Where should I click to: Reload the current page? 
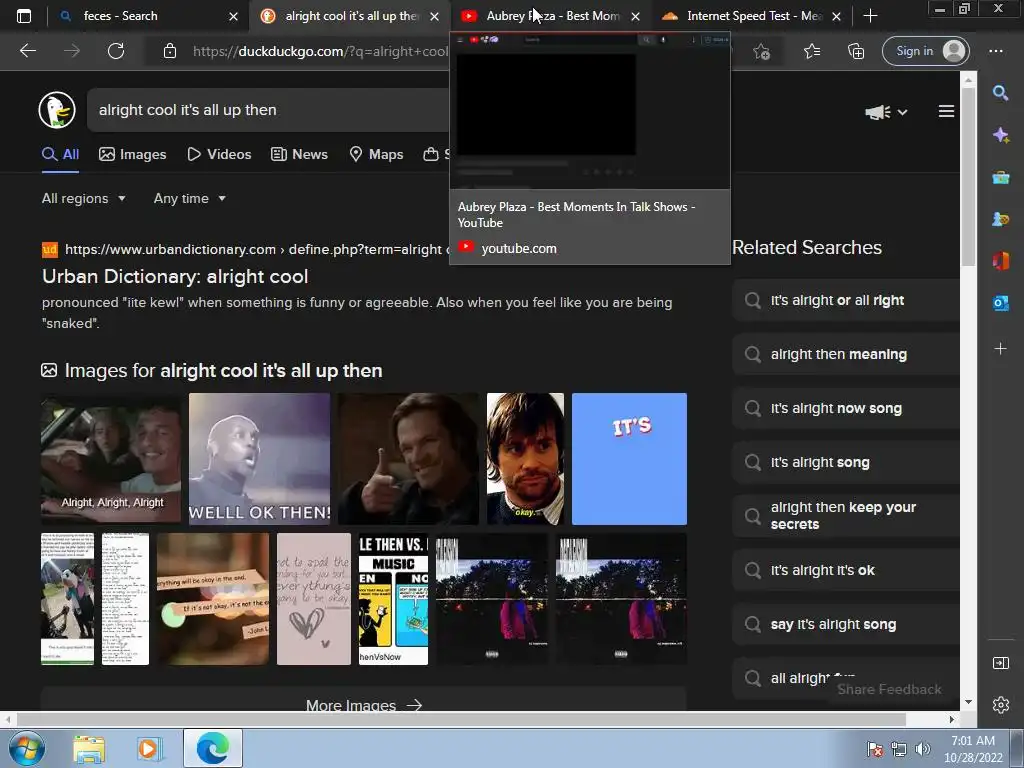[116, 51]
